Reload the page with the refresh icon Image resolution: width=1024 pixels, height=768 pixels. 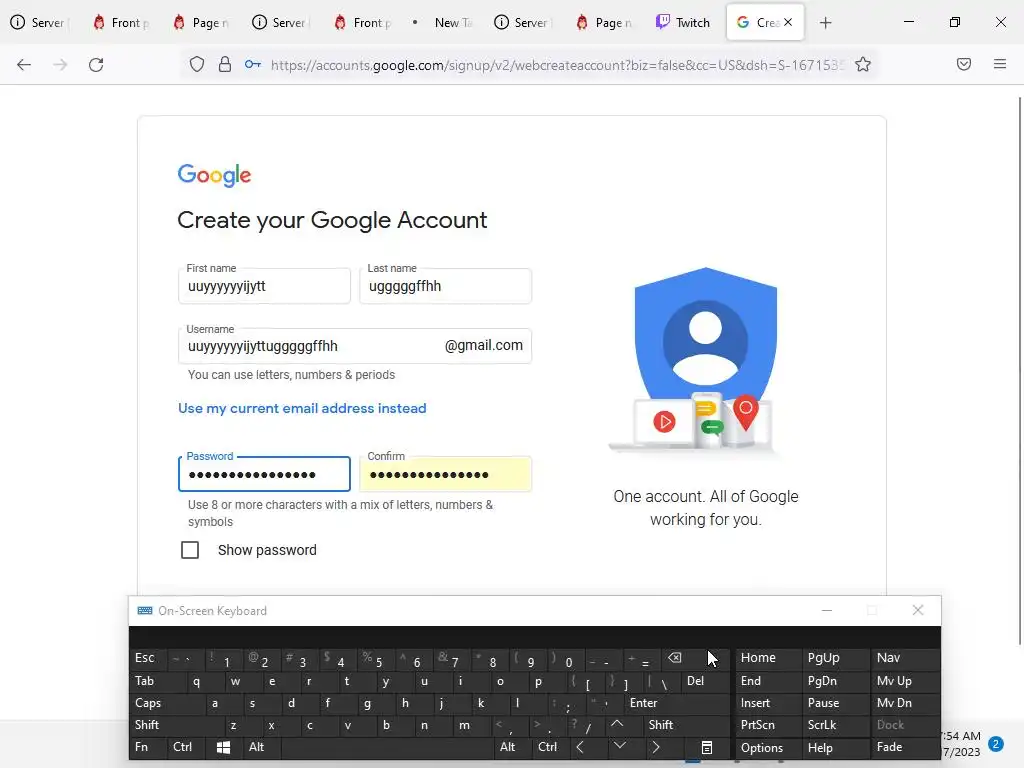[96, 64]
